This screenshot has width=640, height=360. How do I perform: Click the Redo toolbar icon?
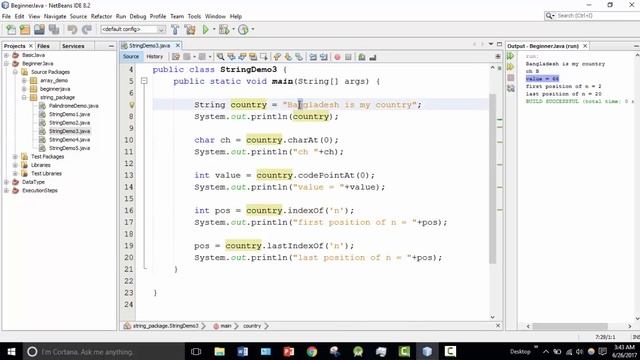tap(87, 29)
